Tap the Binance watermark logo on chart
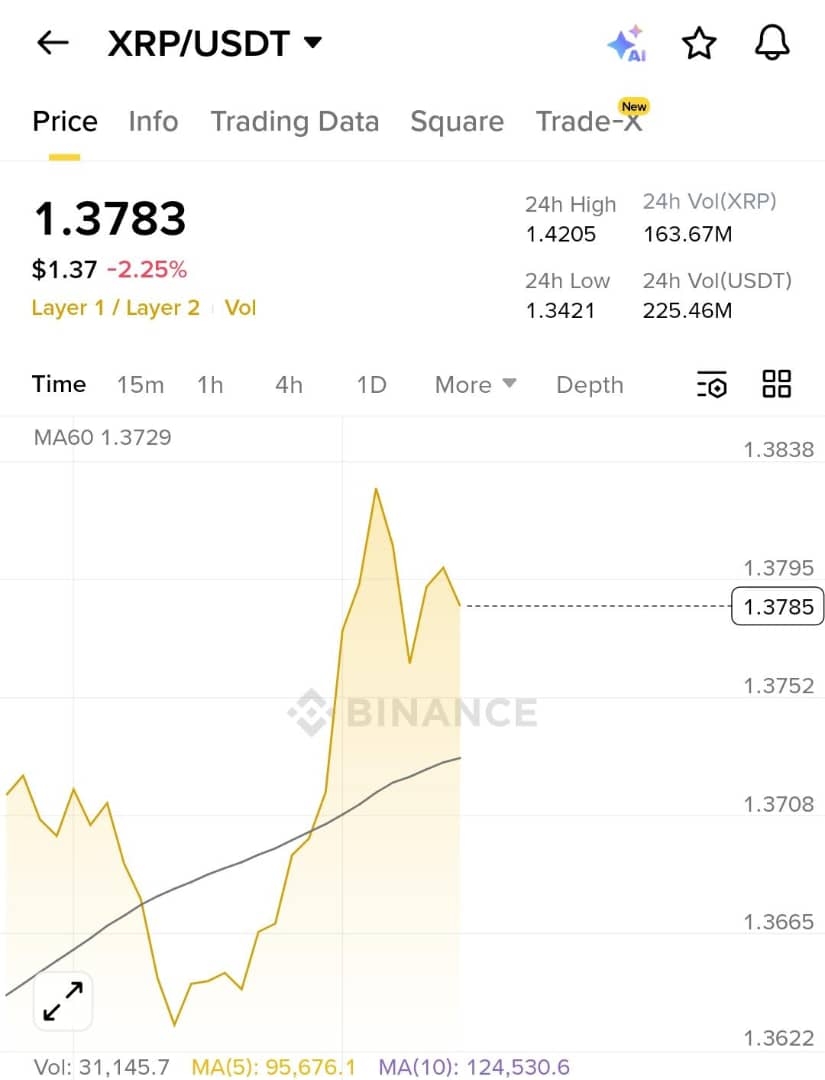 [x=412, y=712]
